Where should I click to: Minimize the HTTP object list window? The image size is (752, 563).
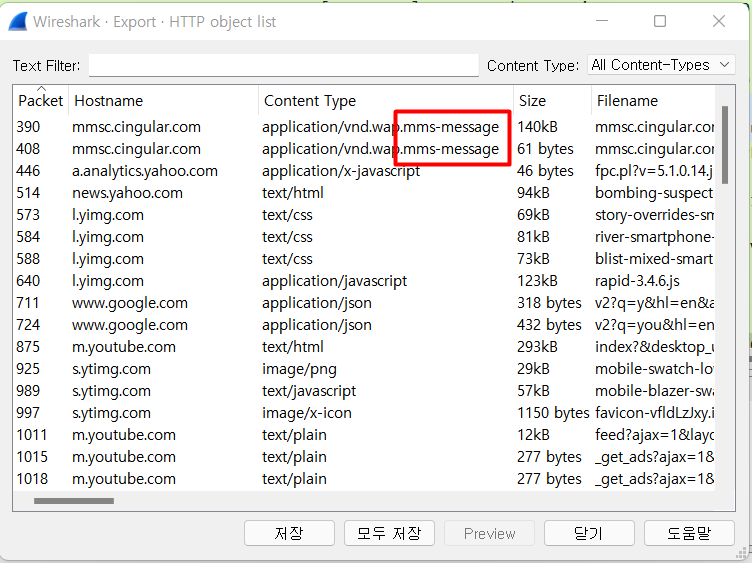click(602, 21)
